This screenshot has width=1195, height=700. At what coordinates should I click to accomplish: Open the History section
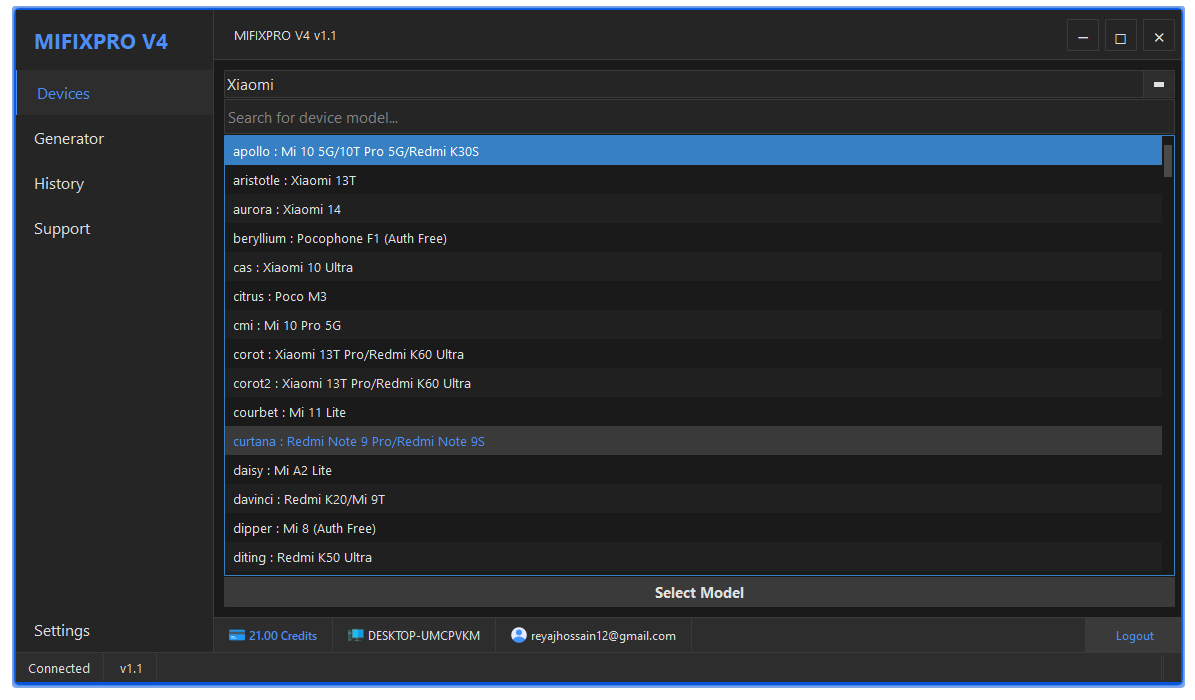(x=59, y=184)
